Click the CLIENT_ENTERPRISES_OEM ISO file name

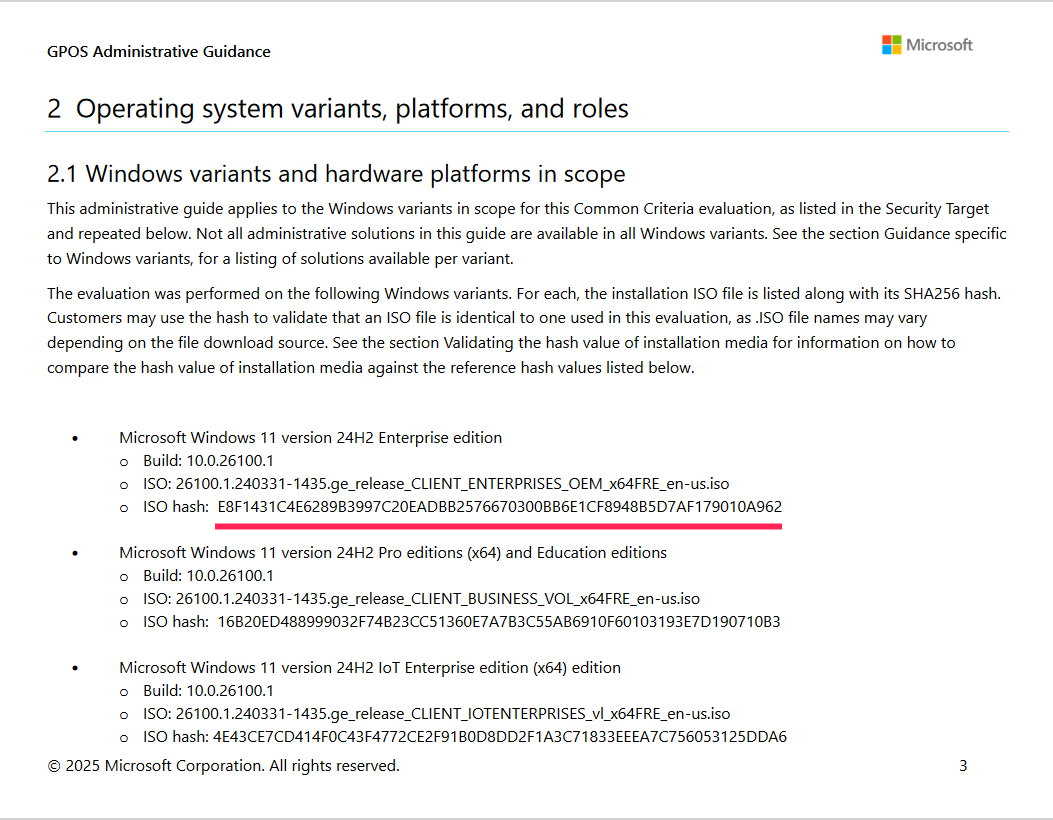point(452,484)
